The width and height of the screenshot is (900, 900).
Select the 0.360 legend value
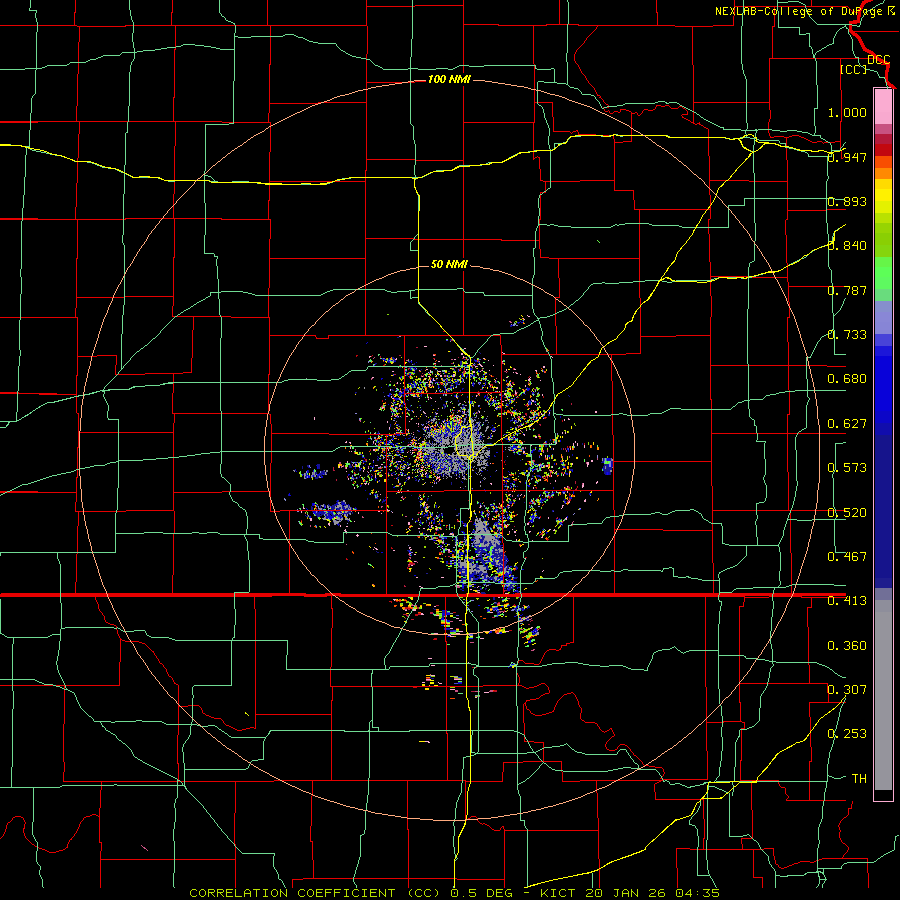tap(847, 646)
